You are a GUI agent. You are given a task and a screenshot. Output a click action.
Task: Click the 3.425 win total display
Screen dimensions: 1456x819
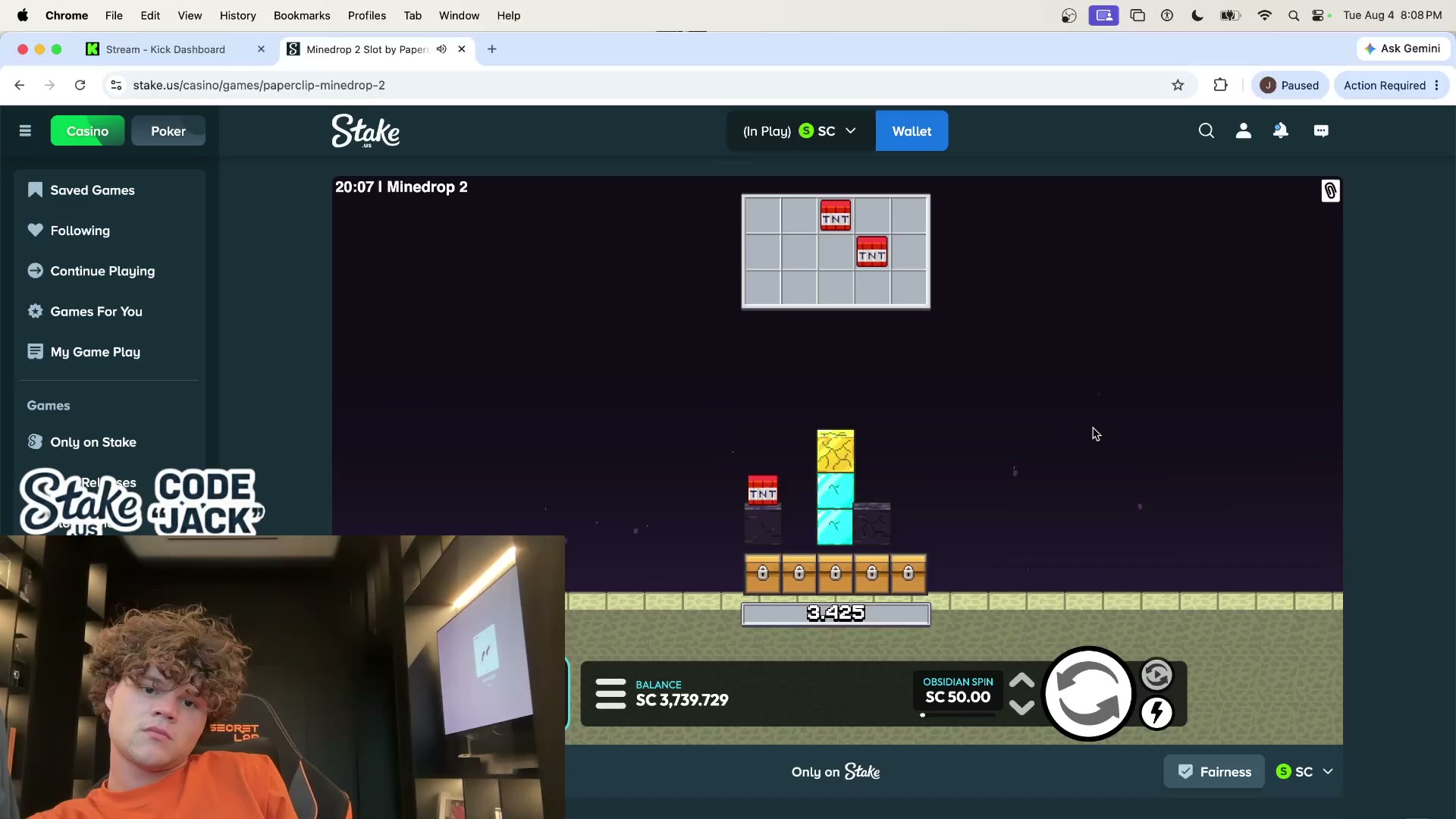coord(836,613)
